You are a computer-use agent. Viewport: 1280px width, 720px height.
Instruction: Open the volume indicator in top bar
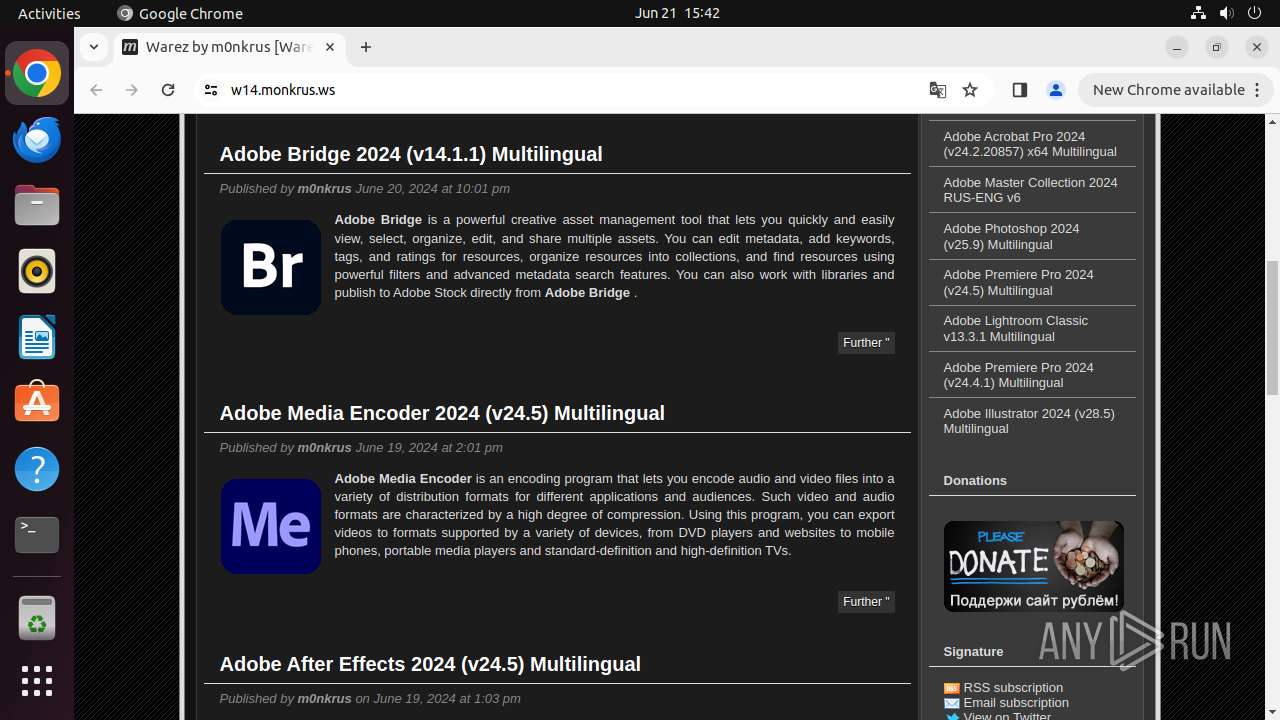tap(1227, 13)
